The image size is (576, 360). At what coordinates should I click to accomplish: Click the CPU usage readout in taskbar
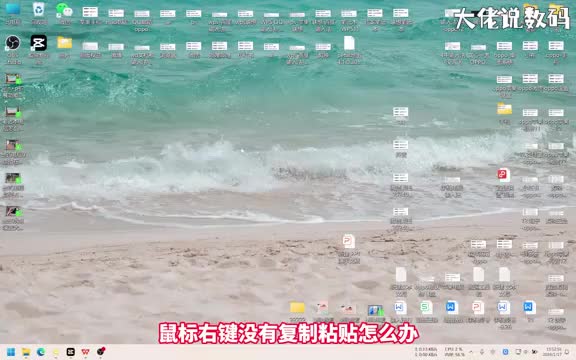(x=454, y=349)
